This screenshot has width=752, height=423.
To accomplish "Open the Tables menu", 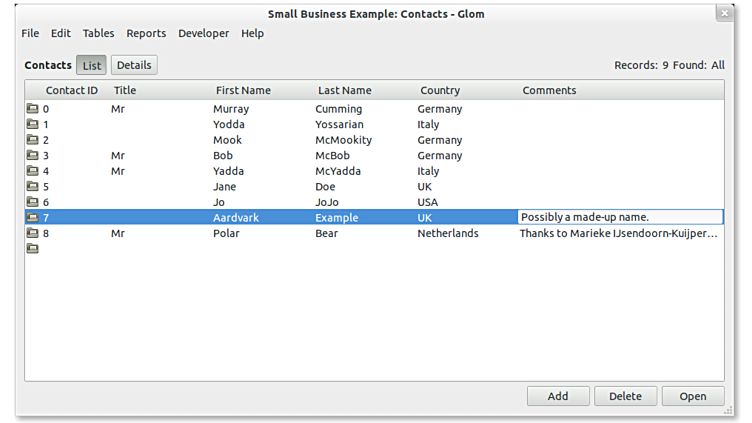I will point(98,33).
